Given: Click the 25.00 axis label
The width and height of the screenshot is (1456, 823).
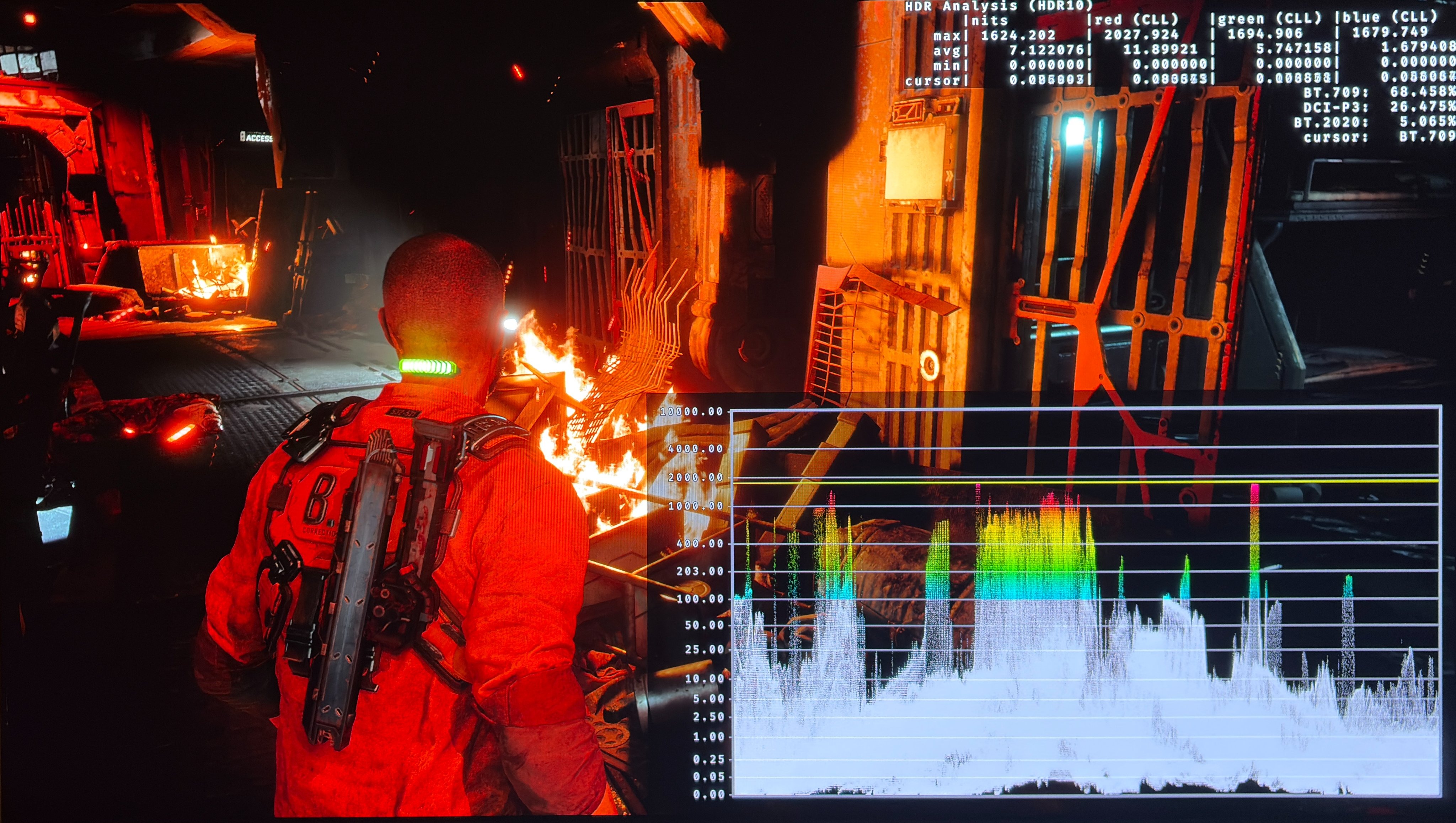Looking at the screenshot, I should click(x=705, y=650).
